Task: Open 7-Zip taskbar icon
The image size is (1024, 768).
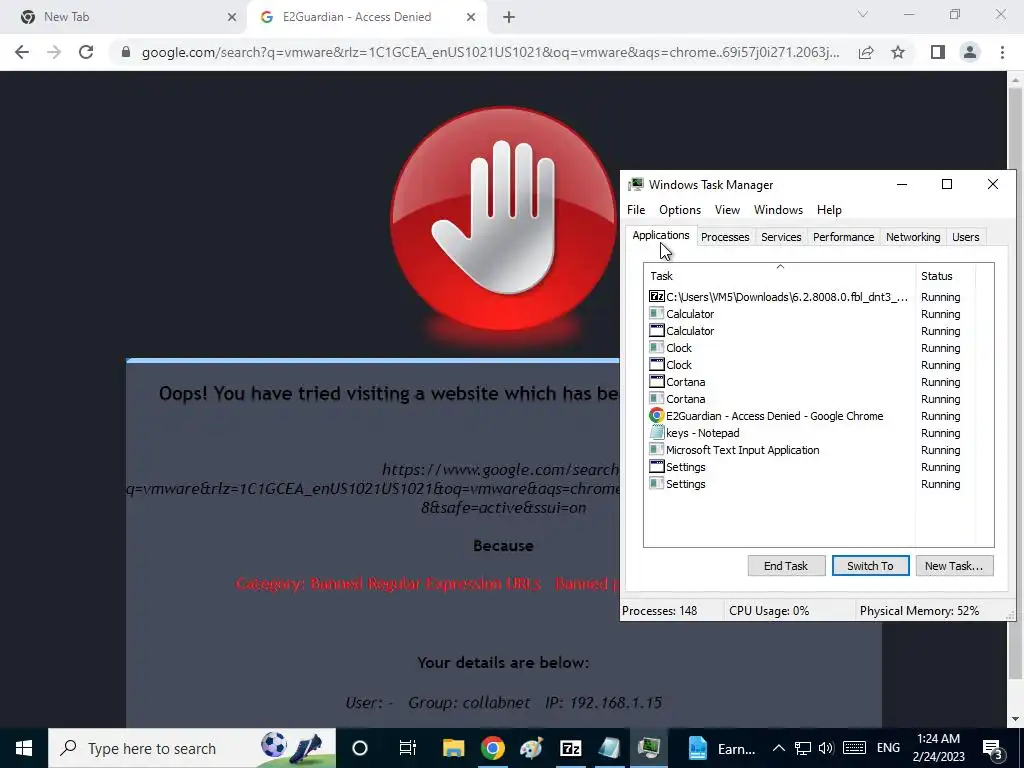Action: point(570,748)
